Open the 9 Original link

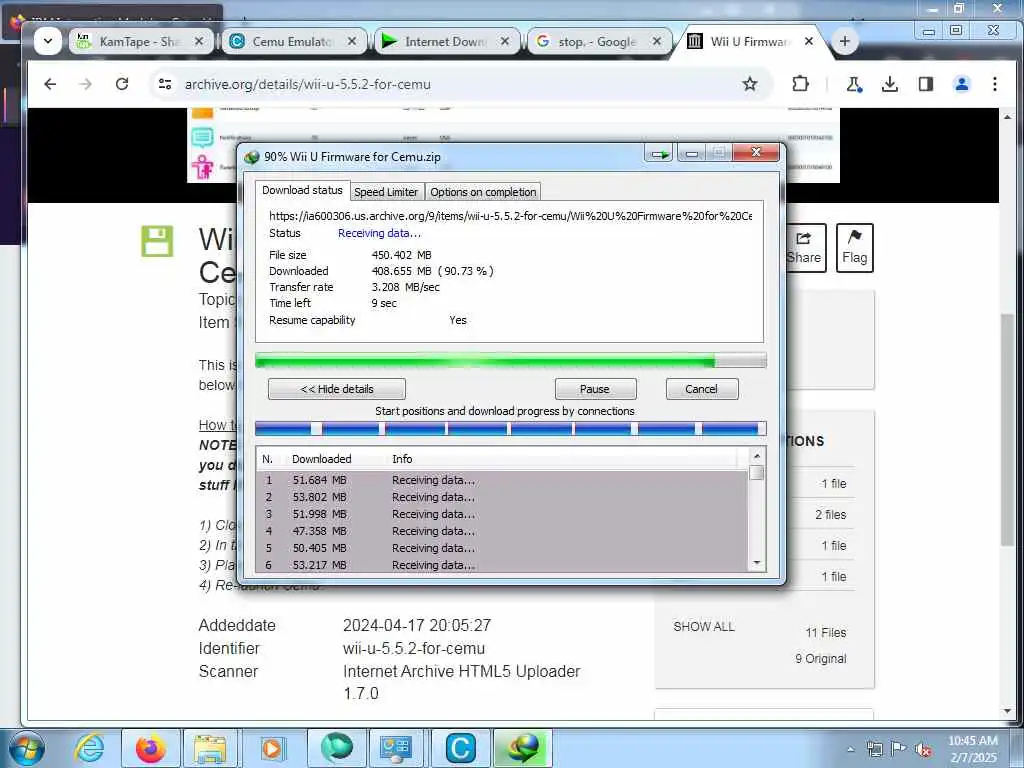[x=821, y=658]
